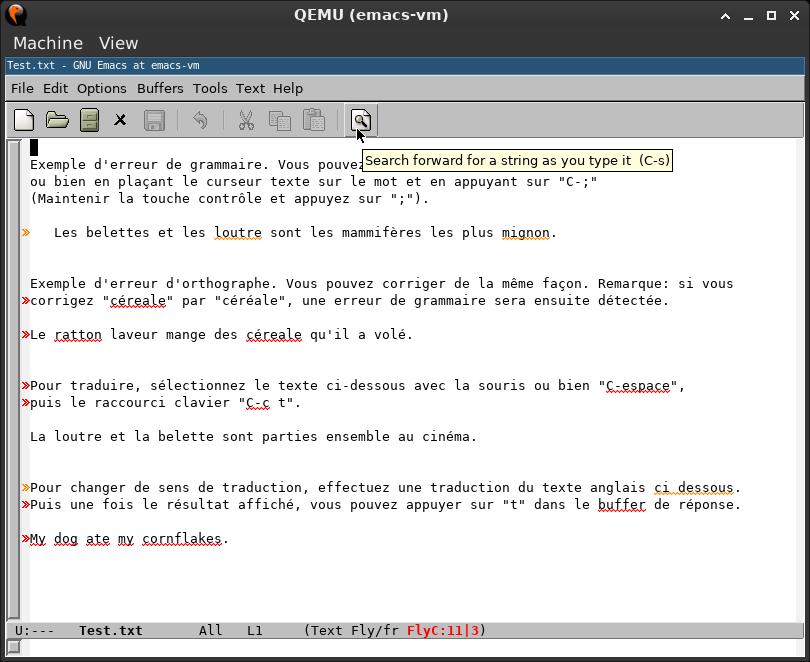Open the QEMU Machine menu
810x662 pixels.
(49, 43)
